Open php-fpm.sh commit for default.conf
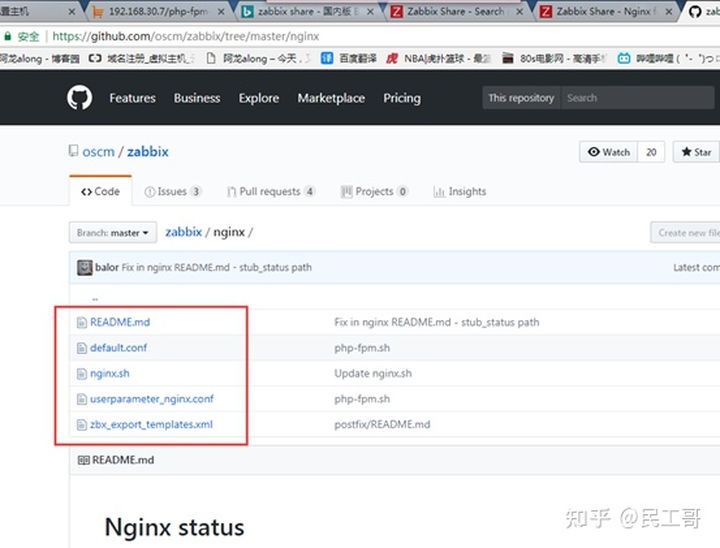720x548 pixels. (362, 348)
